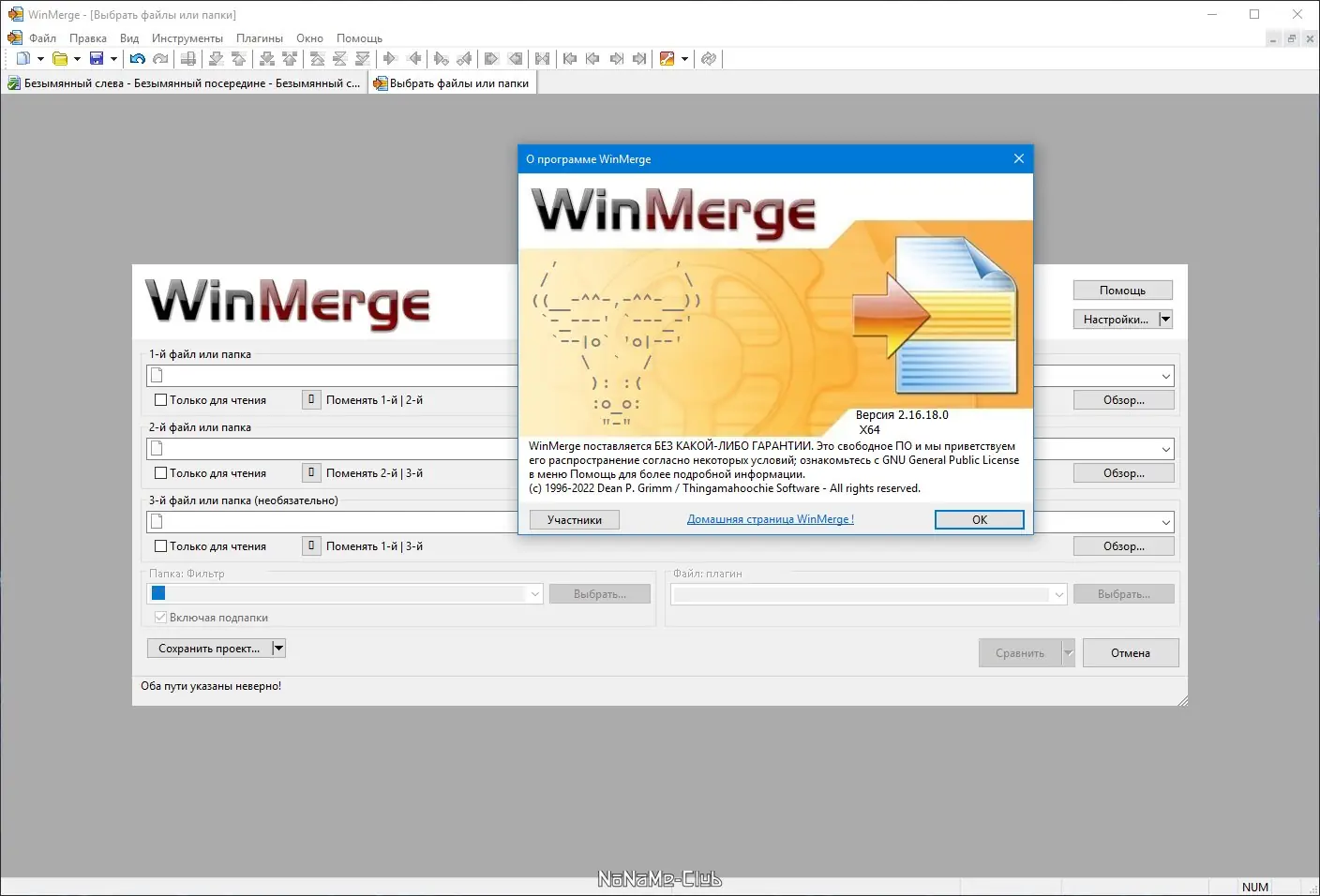
Task: Click the swap button for 2-й | 3-й
Action: pyautogui.click(x=311, y=473)
